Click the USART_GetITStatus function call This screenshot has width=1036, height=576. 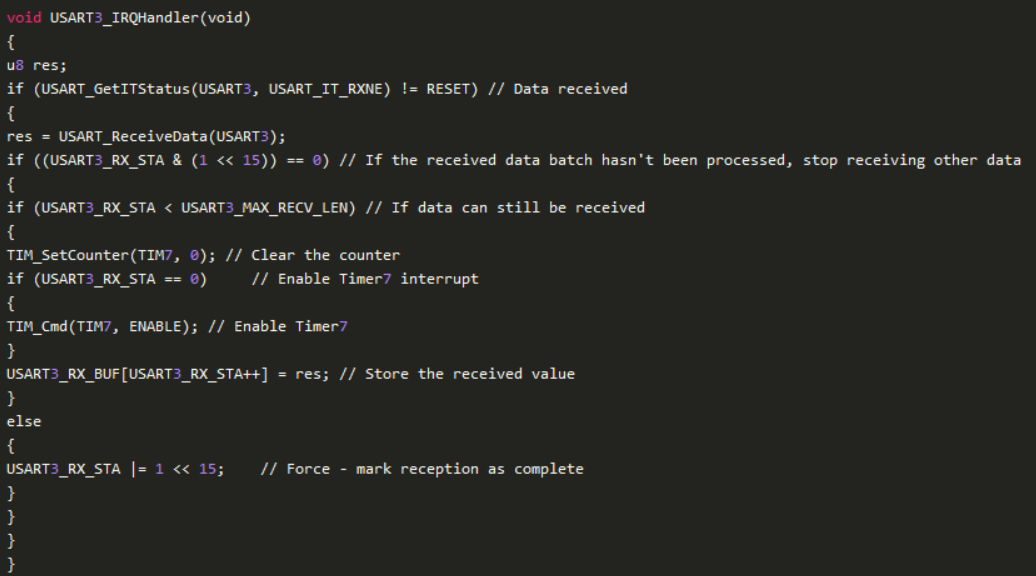pyautogui.click(x=111, y=89)
